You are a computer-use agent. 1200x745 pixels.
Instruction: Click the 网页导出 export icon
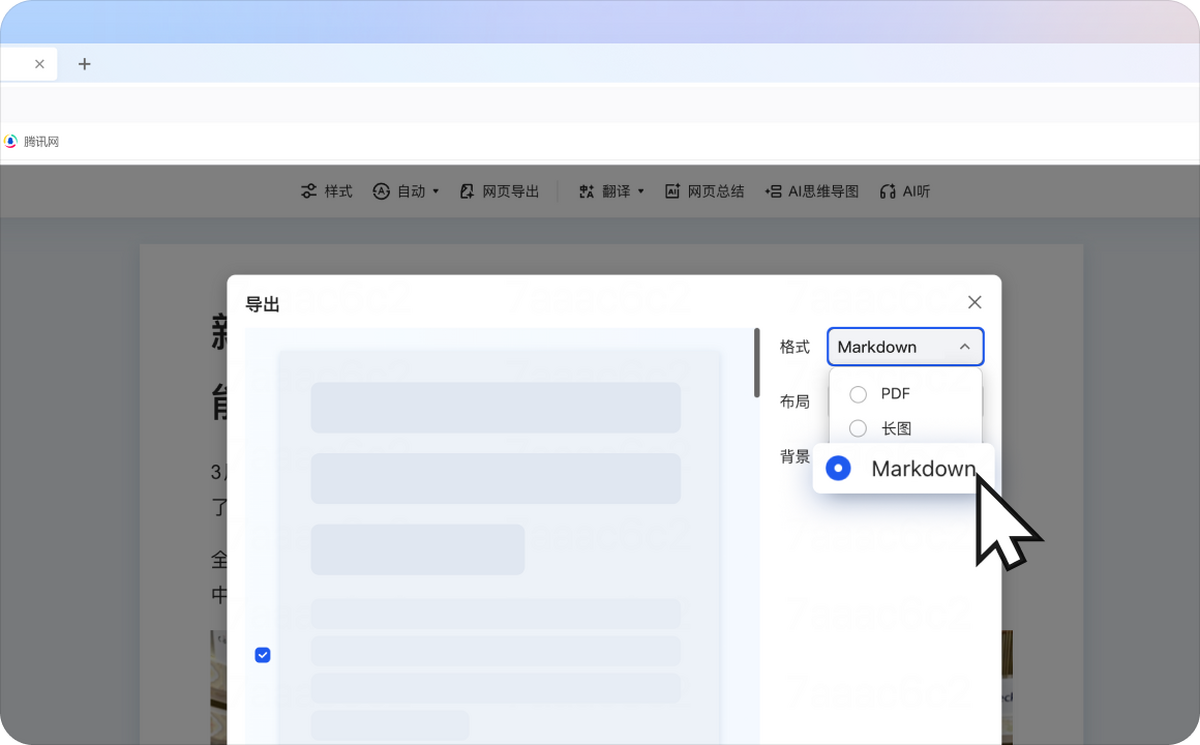(467, 191)
